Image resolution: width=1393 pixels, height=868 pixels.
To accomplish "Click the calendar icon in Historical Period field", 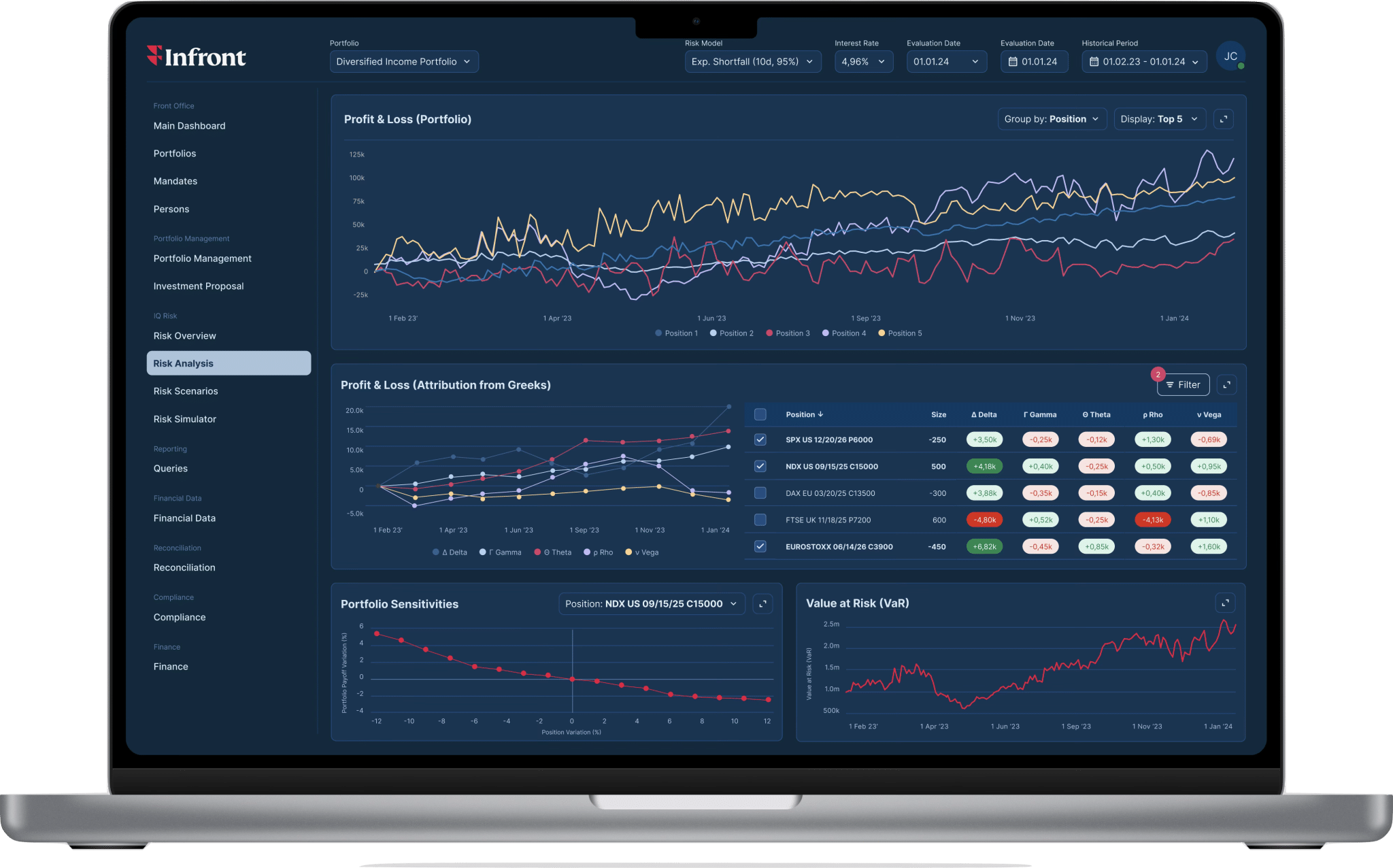I will [1094, 62].
